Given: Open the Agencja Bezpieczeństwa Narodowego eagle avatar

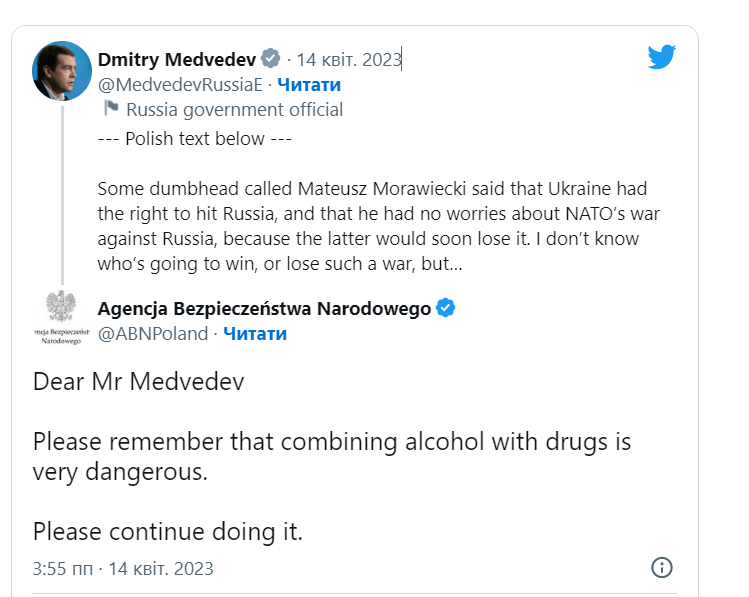Looking at the screenshot, I should pyautogui.click(x=62, y=319).
